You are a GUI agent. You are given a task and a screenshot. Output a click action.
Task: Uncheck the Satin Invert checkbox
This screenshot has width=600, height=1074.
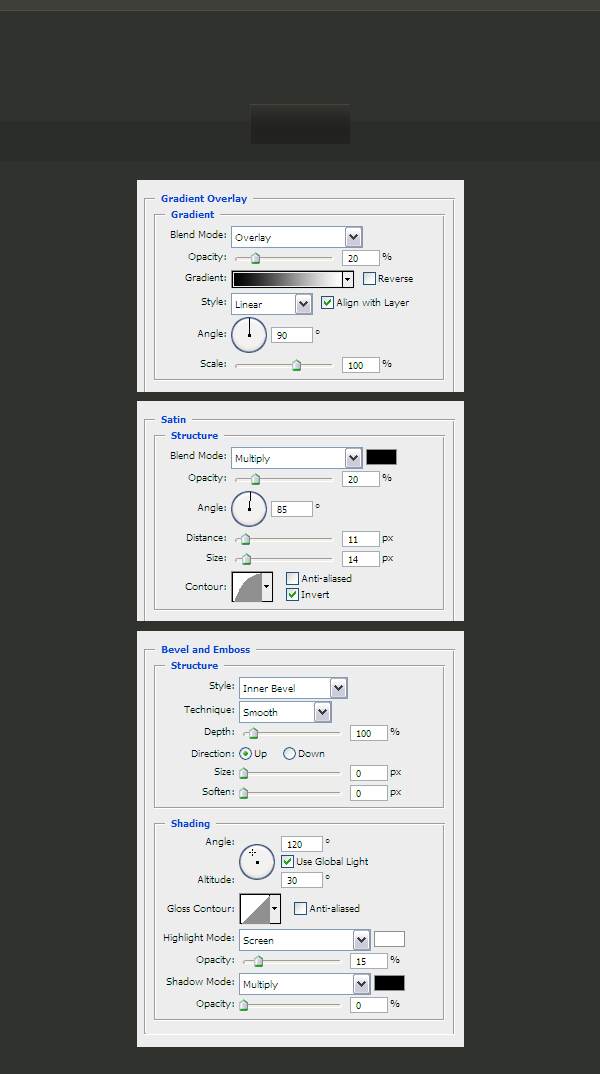pos(292,595)
